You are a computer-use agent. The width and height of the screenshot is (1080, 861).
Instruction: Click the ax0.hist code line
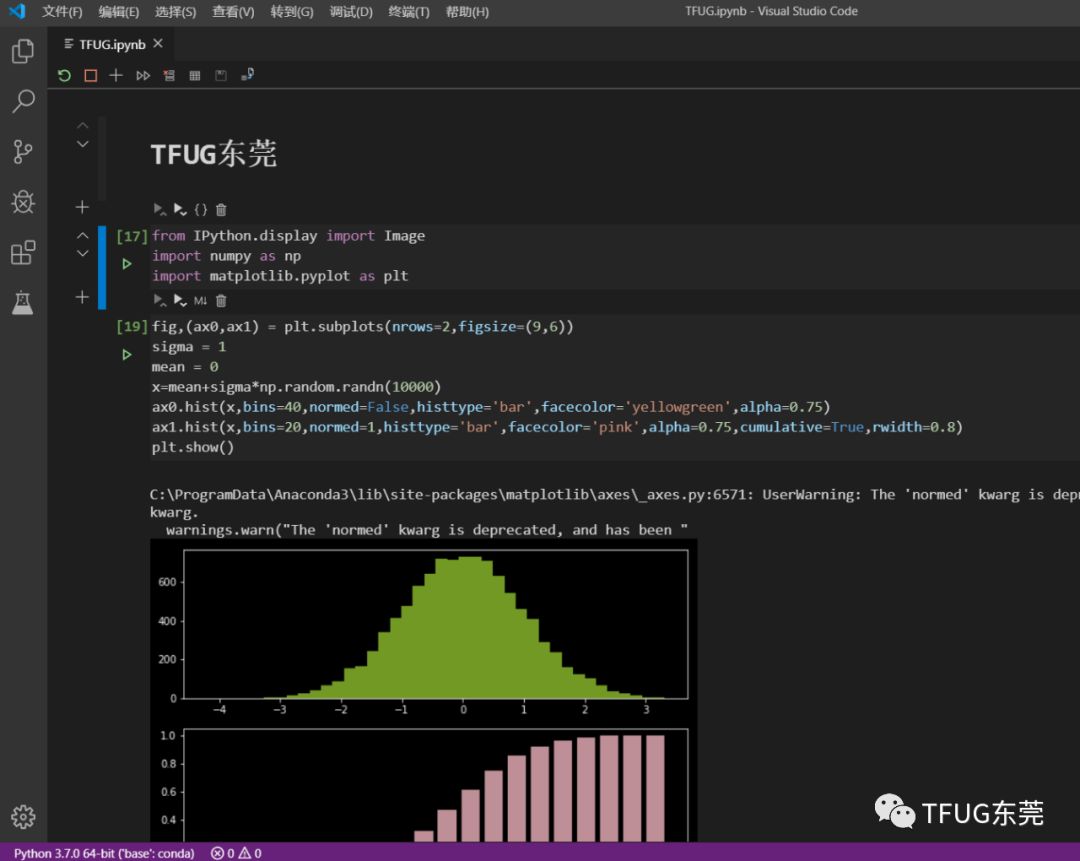(x=491, y=407)
